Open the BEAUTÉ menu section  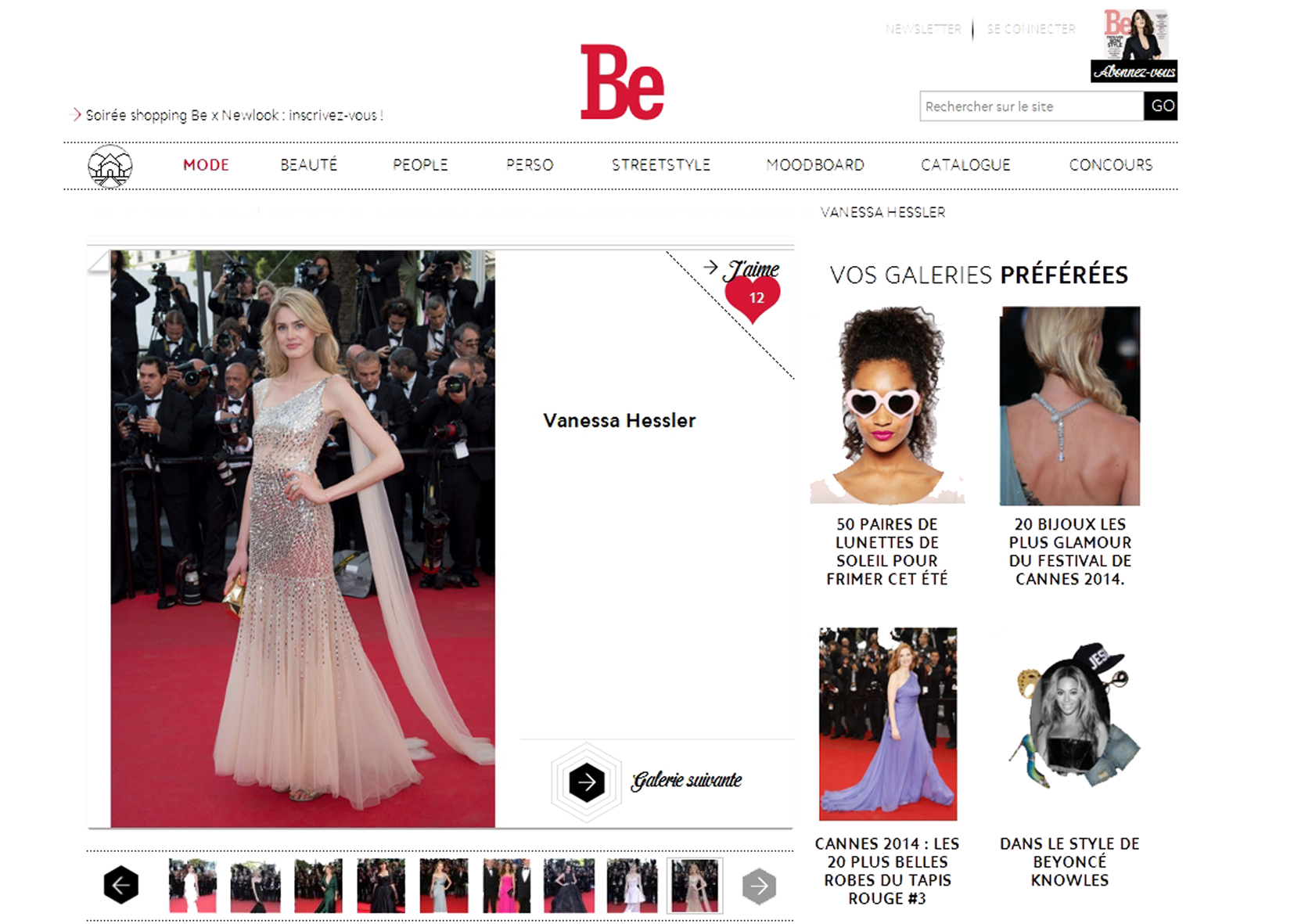pos(309,165)
